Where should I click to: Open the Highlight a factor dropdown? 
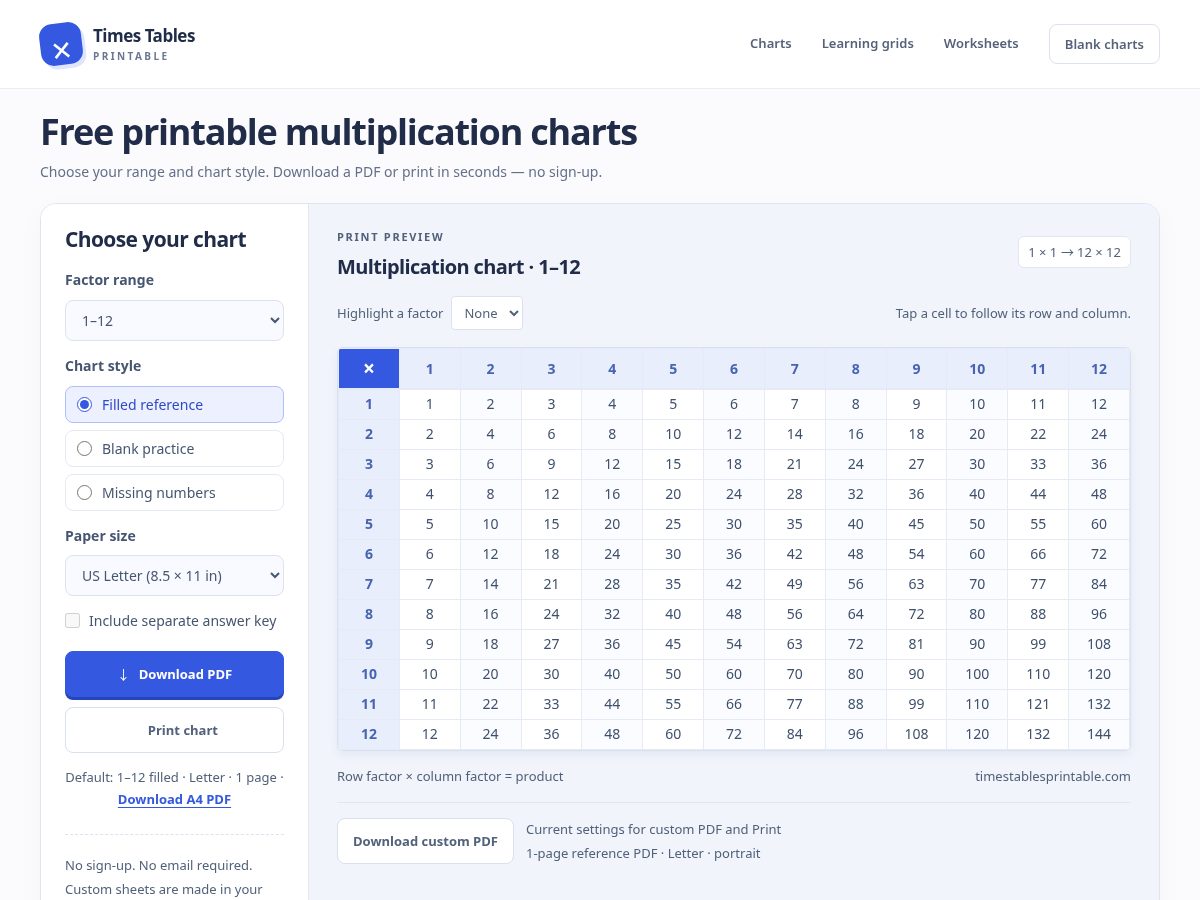(x=487, y=313)
